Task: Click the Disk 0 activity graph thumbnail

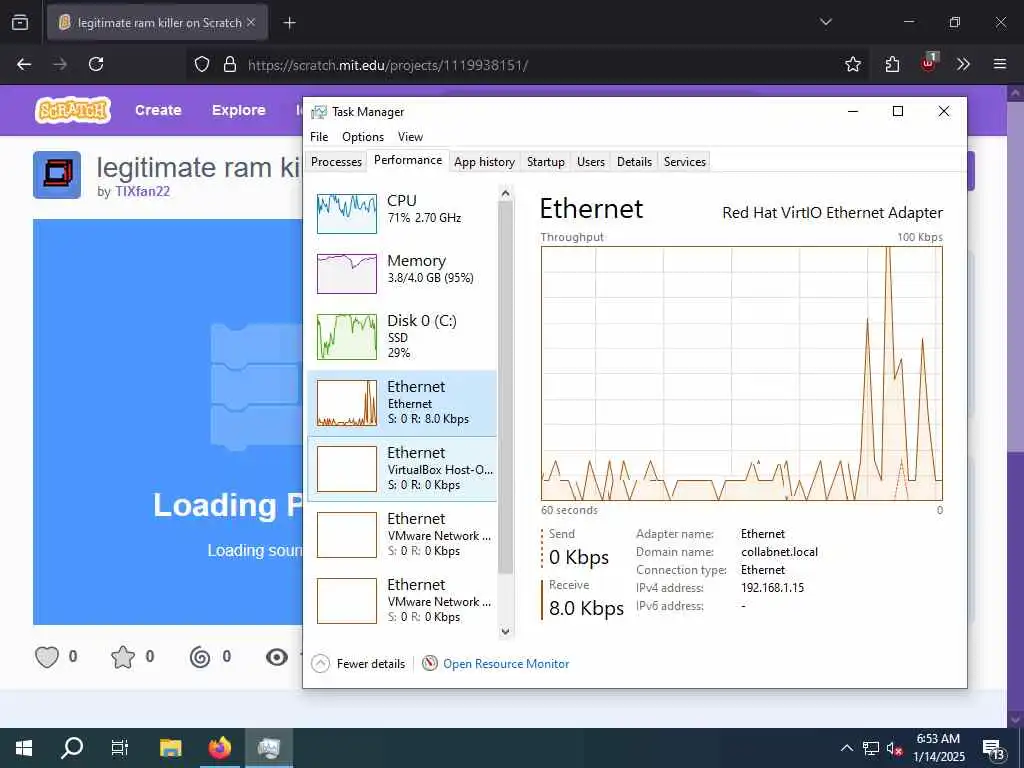Action: pyautogui.click(x=347, y=337)
